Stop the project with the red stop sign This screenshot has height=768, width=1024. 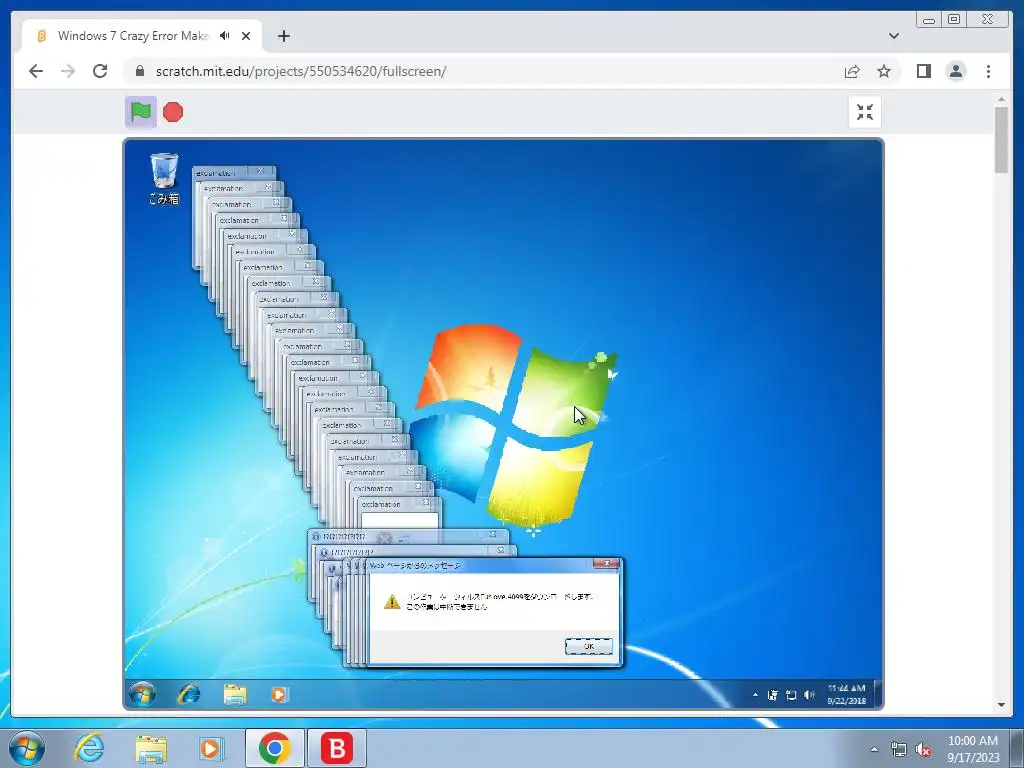[173, 112]
